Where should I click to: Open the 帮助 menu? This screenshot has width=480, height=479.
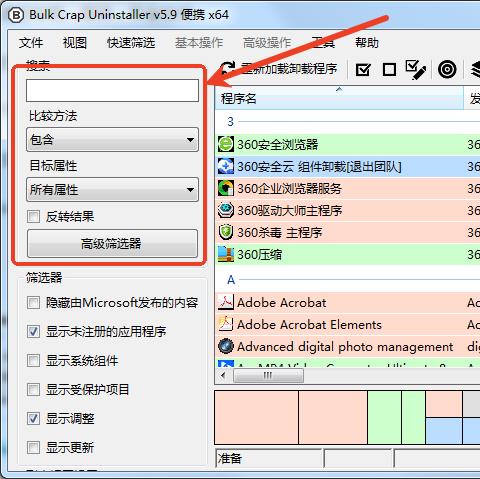point(367,43)
